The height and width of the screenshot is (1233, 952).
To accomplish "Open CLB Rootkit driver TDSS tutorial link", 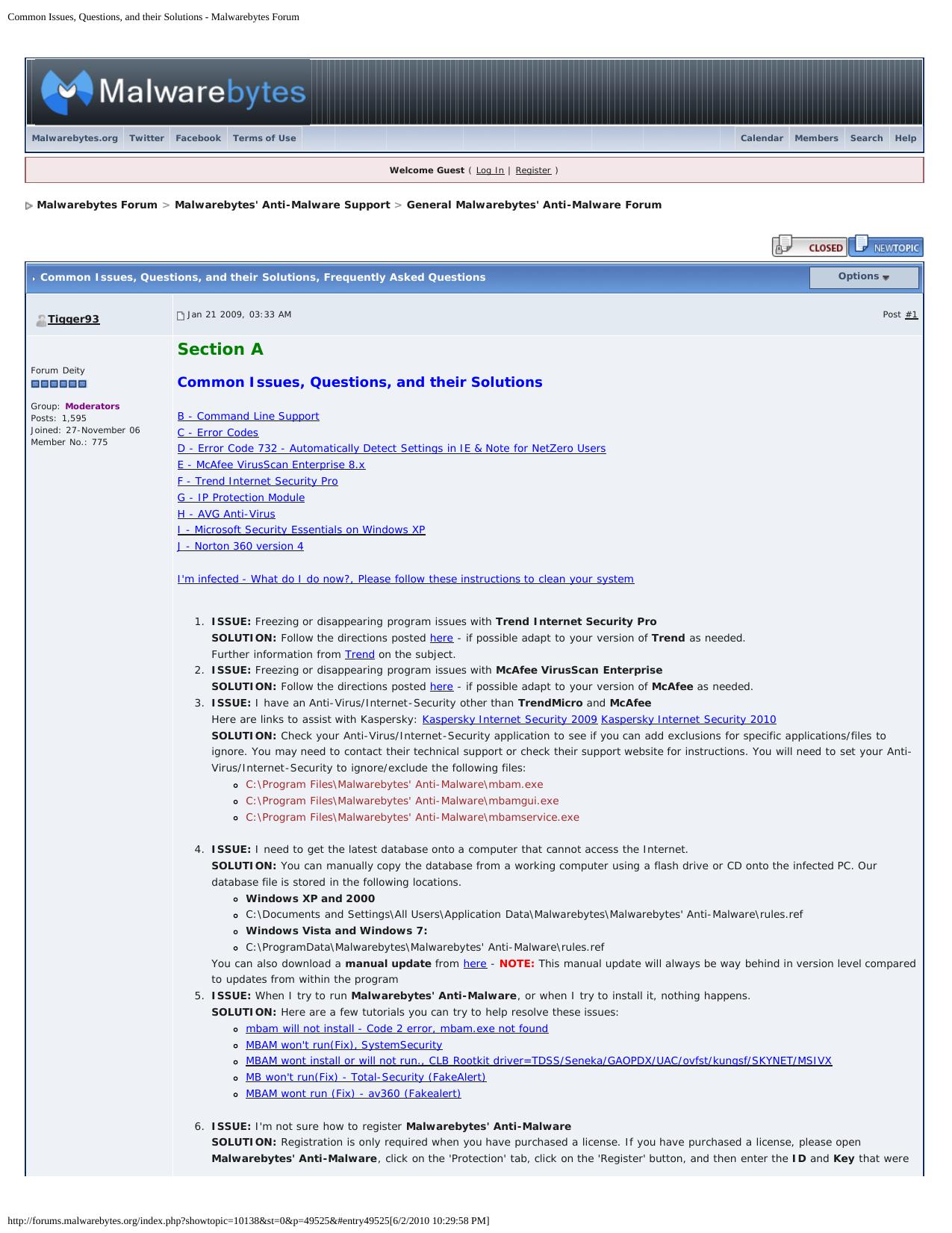I will click(x=538, y=1060).
